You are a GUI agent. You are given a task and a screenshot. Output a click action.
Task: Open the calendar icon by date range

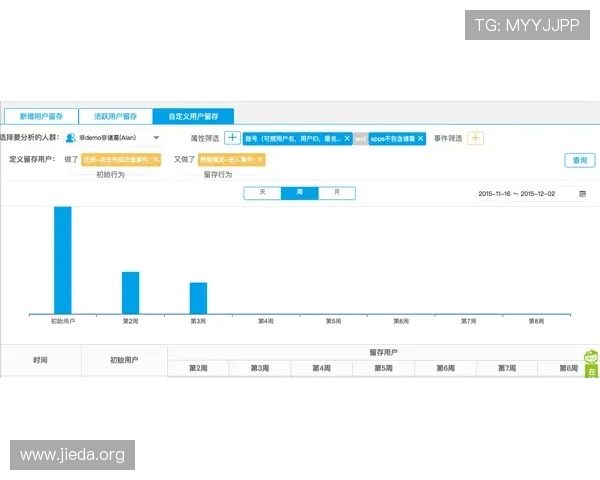(x=582, y=193)
